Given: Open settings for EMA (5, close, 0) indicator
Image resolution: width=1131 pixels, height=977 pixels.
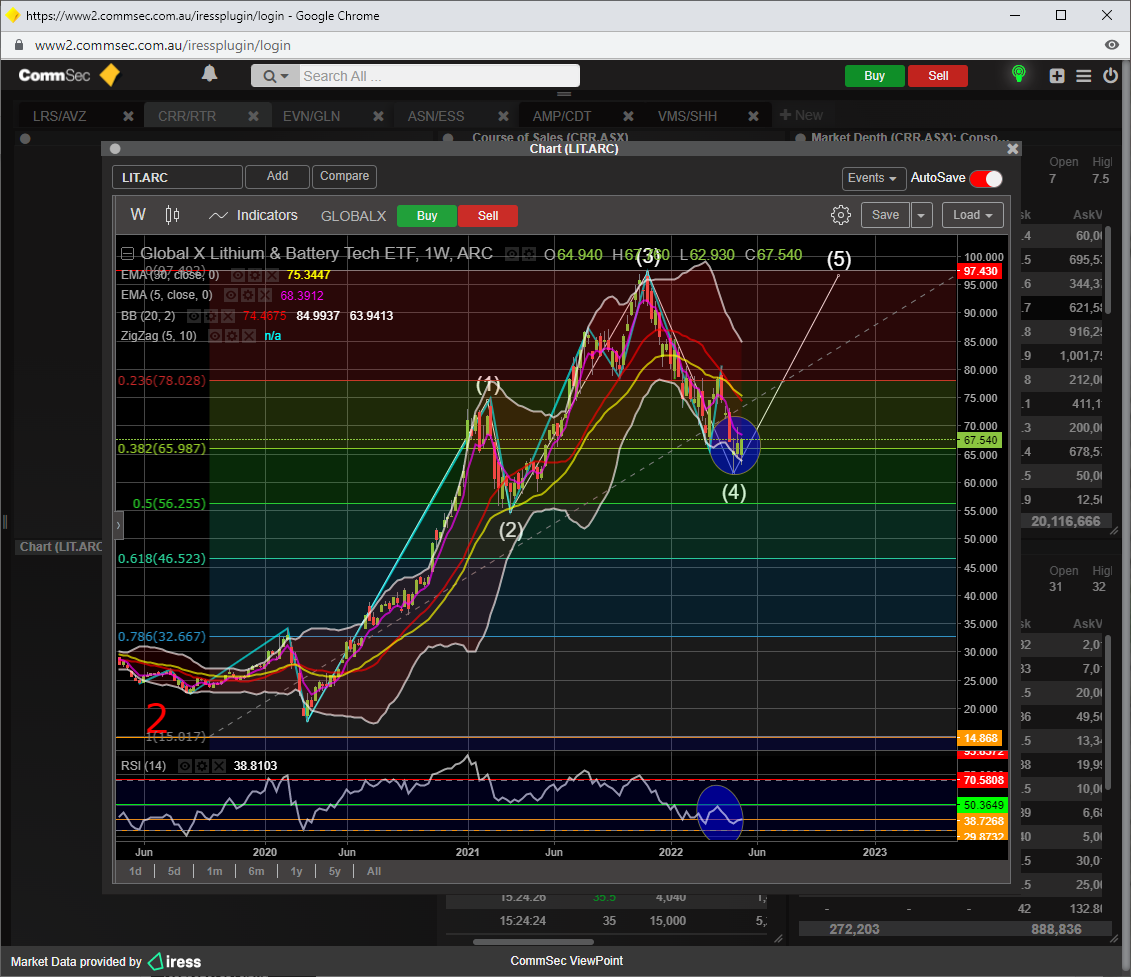Looking at the screenshot, I should pyautogui.click(x=247, y=295).
